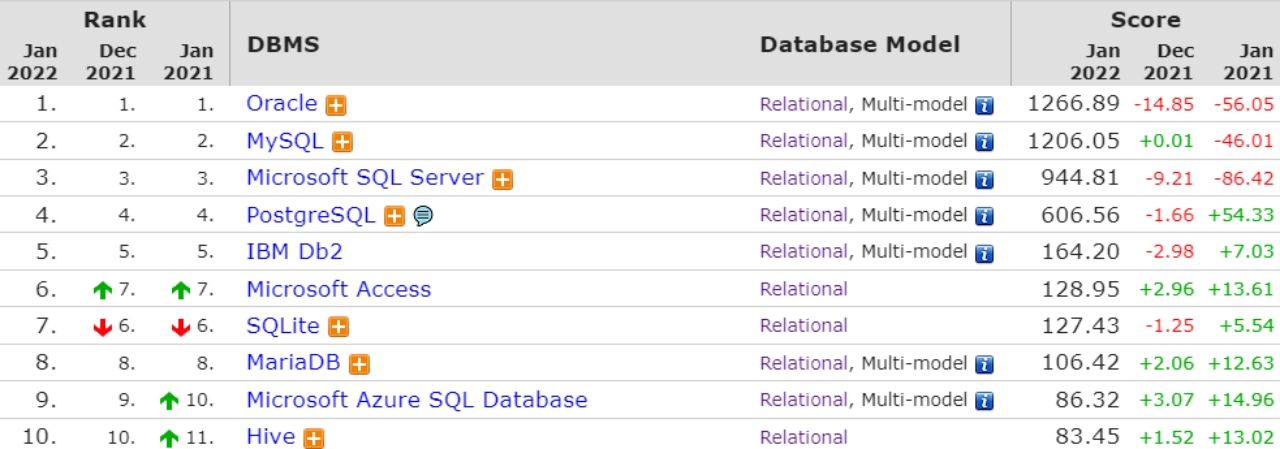Open the Microsoft Access link

click(x=338, y=289)
